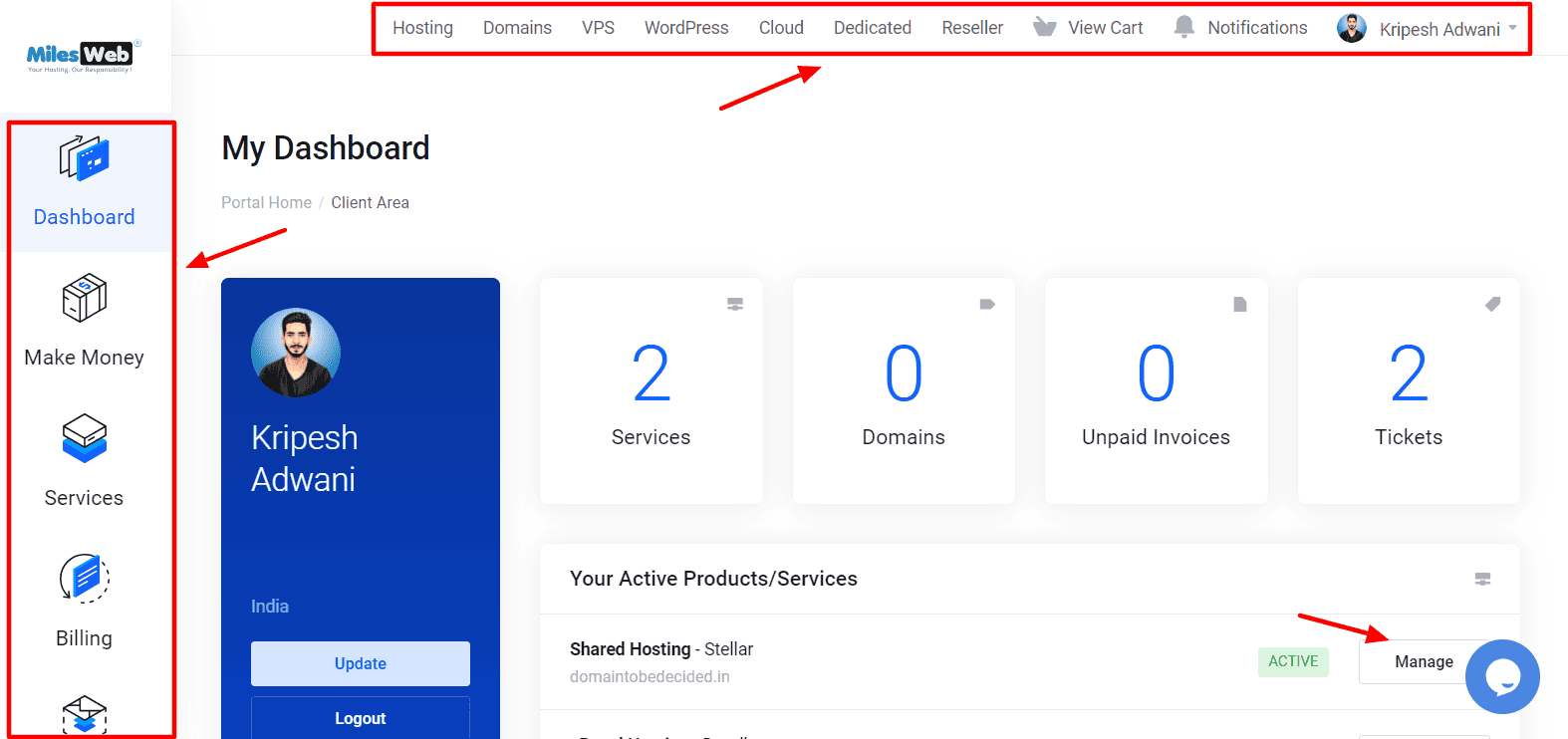Click the Domains label on the stat card

904,437
